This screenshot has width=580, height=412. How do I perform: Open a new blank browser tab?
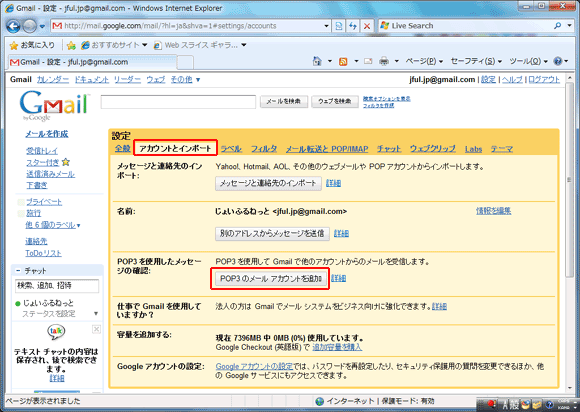185,62
